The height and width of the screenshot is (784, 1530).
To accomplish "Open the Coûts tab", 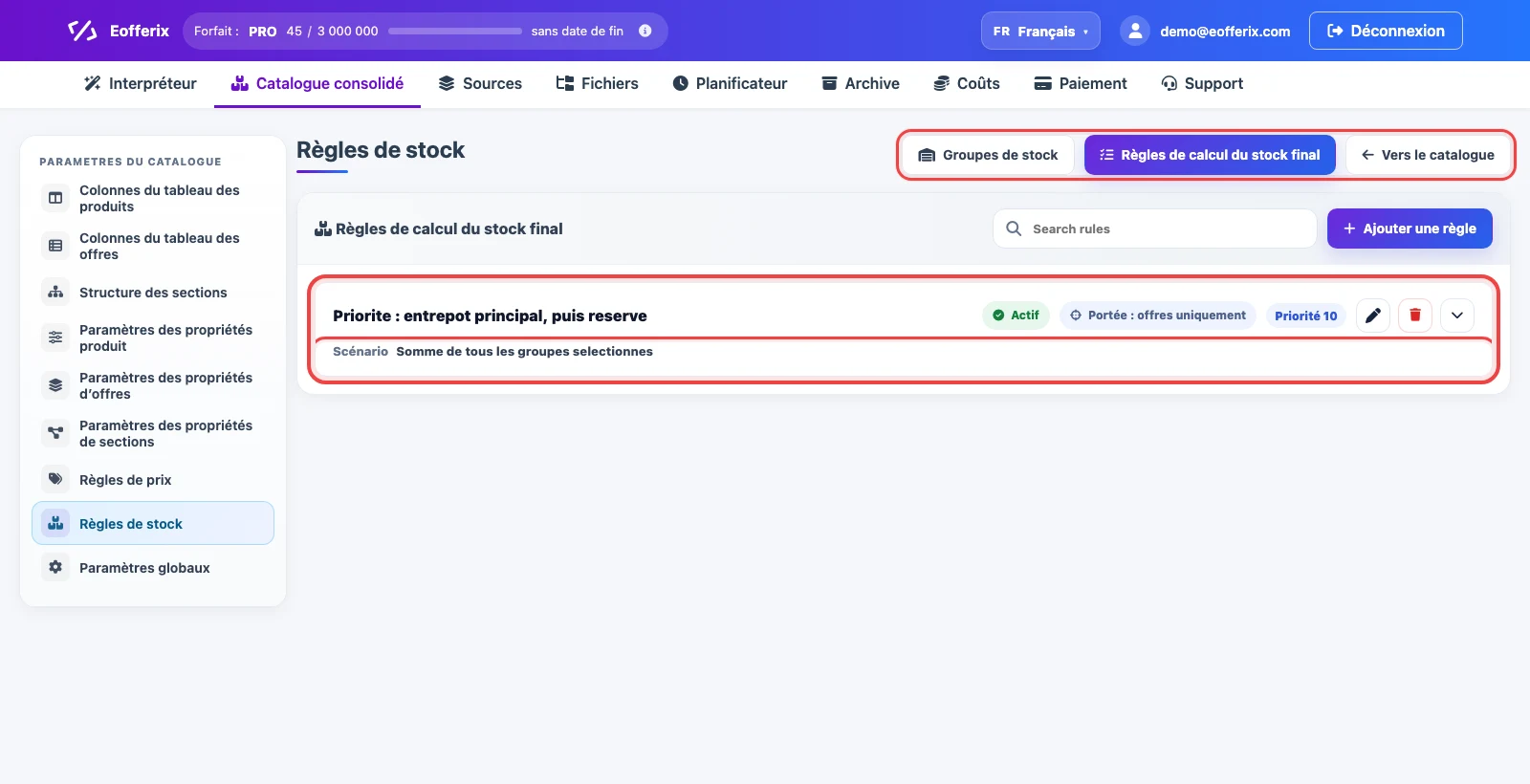I will 967,83.
